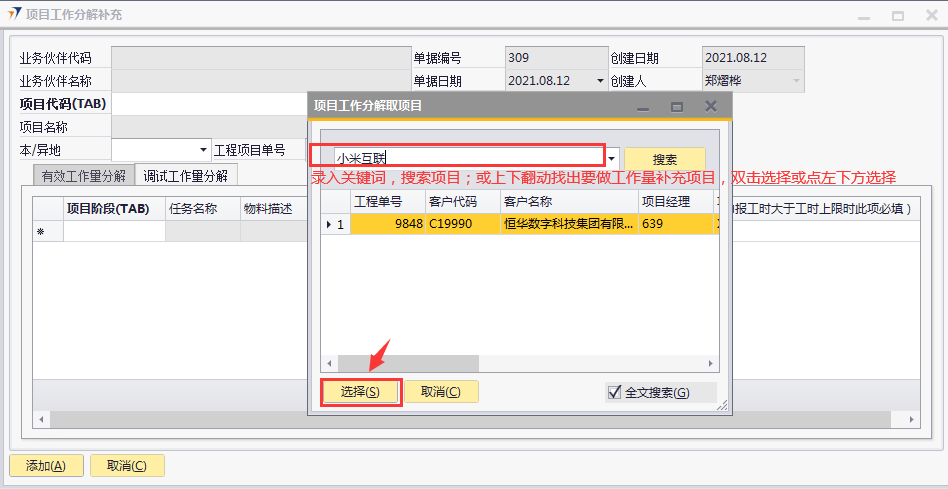Open the search keyword dropdown arrow
The image size is (948, 489).
[612, 159]
